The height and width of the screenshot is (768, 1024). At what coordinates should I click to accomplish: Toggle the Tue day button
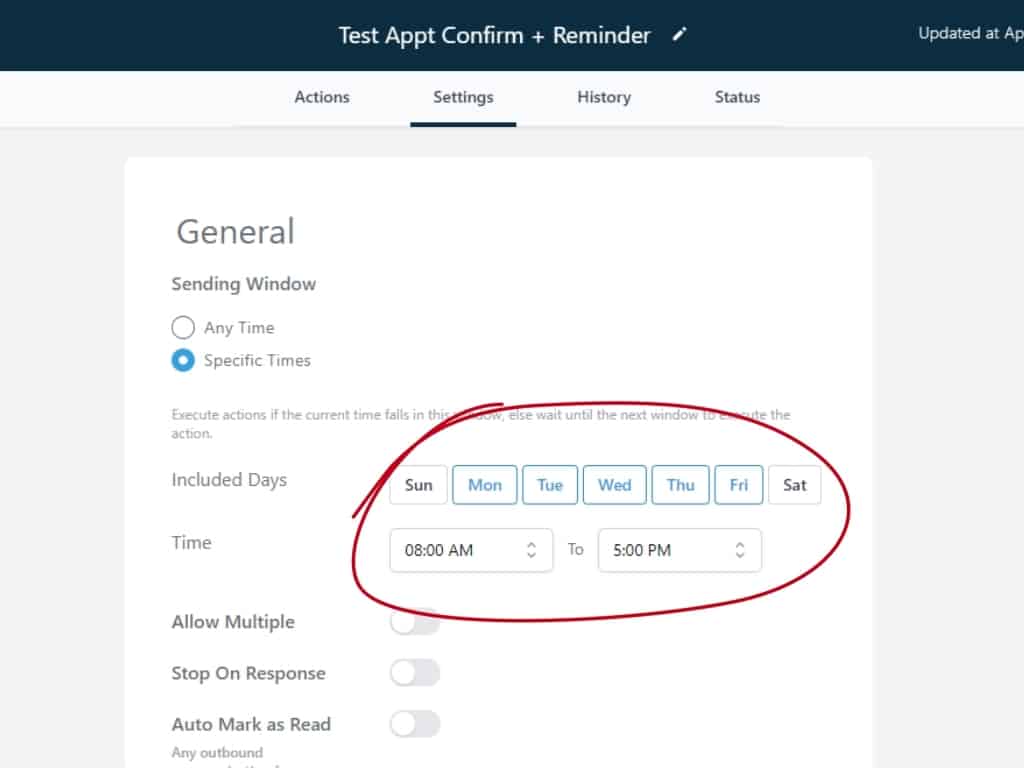coord(550,485)
